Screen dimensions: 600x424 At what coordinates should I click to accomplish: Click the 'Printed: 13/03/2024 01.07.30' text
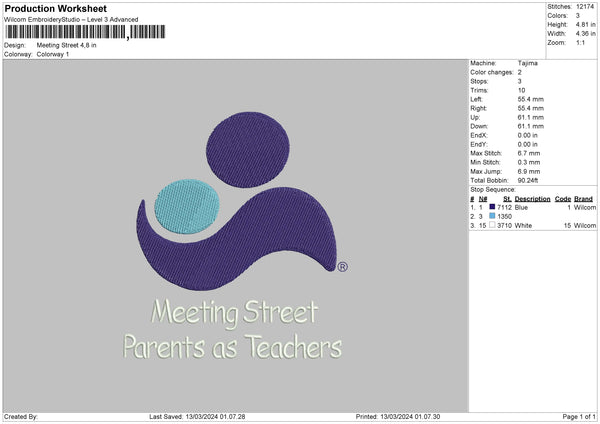click(x=398, y=416)
